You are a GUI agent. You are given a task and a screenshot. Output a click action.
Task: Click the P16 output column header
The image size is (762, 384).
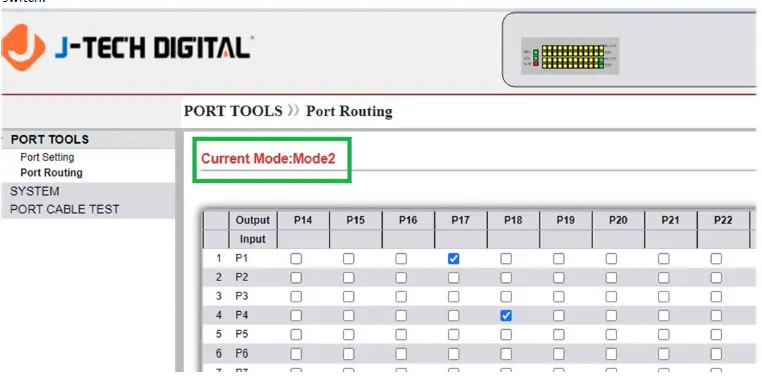(408, 220)
